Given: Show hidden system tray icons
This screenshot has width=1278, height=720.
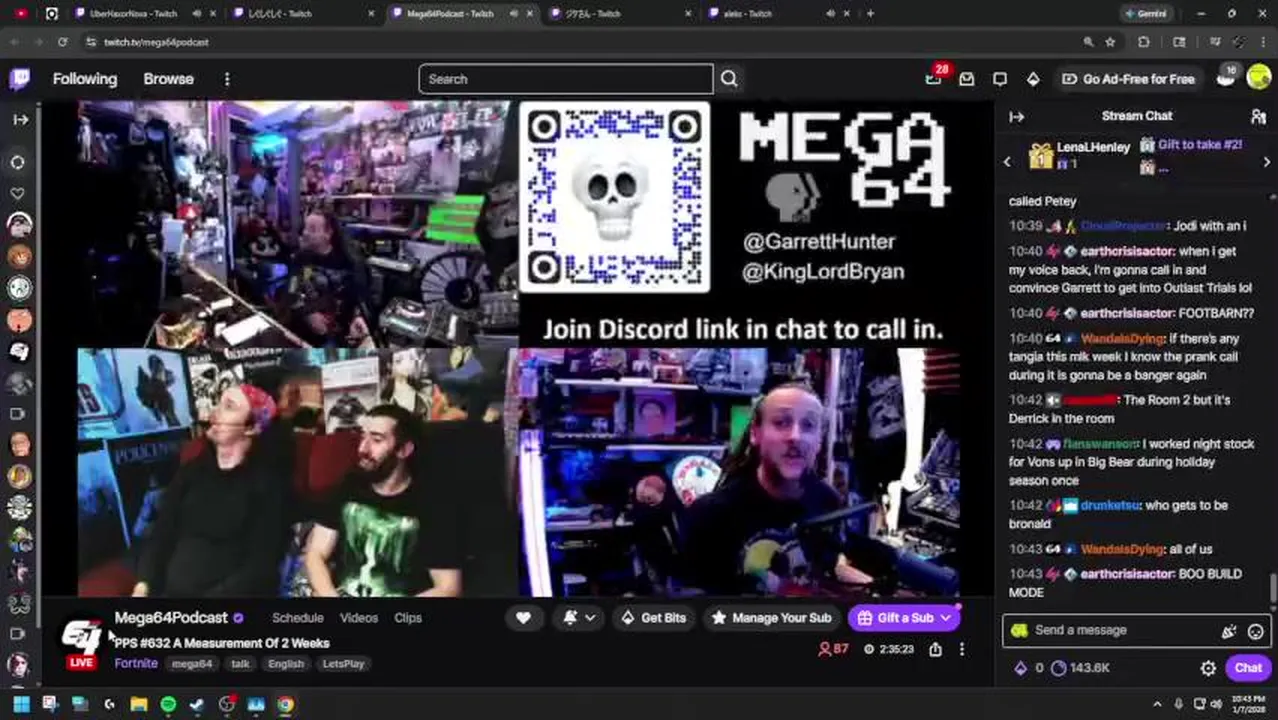Looking at the screenshot, I should (1157, 704).
